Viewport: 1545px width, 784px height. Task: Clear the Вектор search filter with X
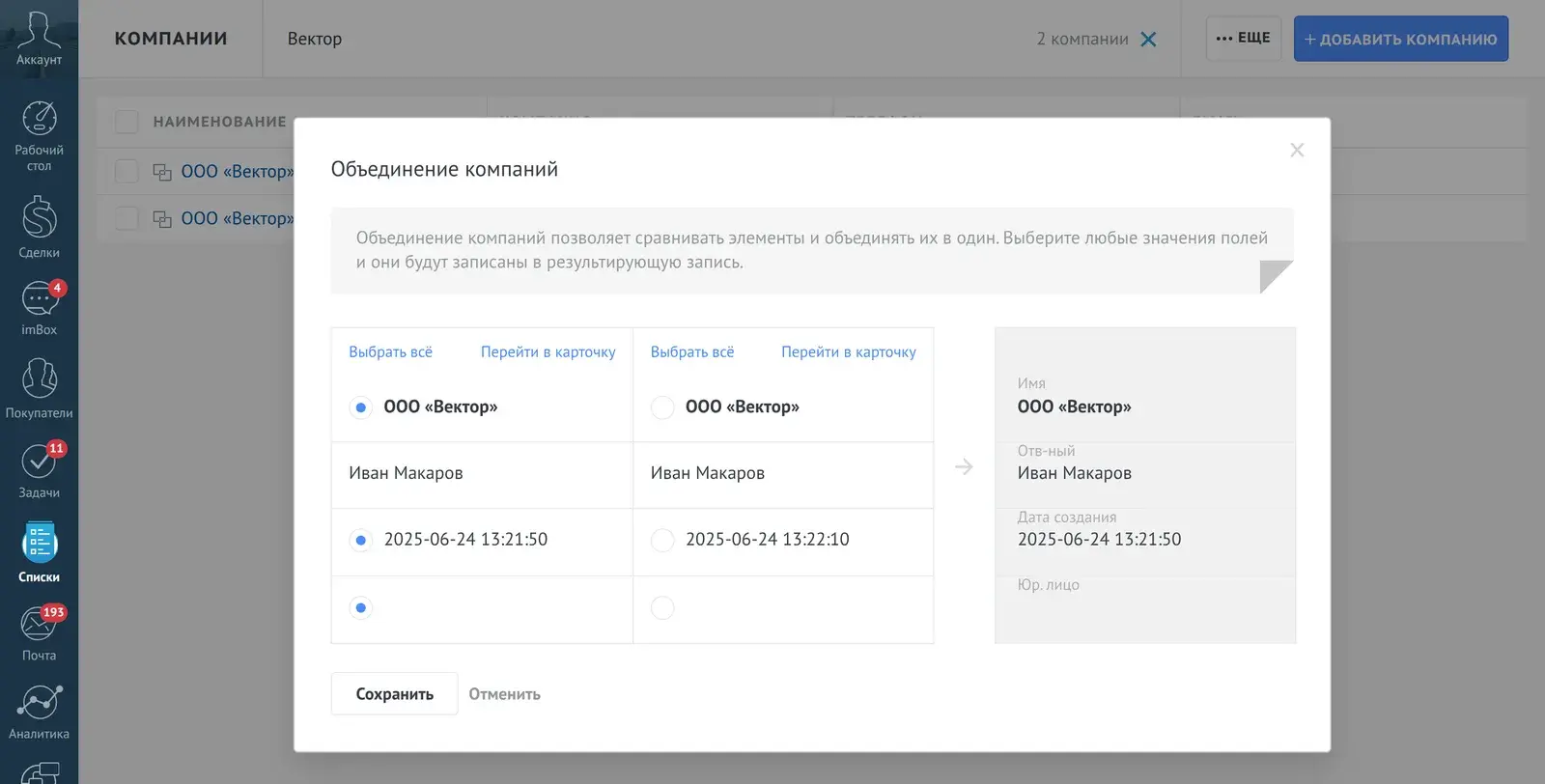[1148, 40]
